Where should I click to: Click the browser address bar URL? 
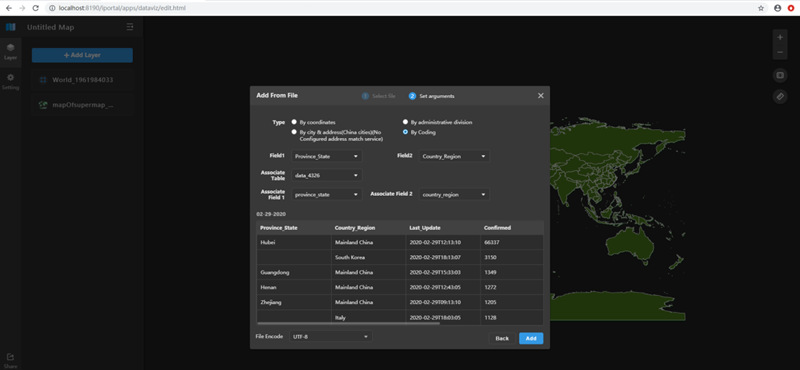(122, 8)
